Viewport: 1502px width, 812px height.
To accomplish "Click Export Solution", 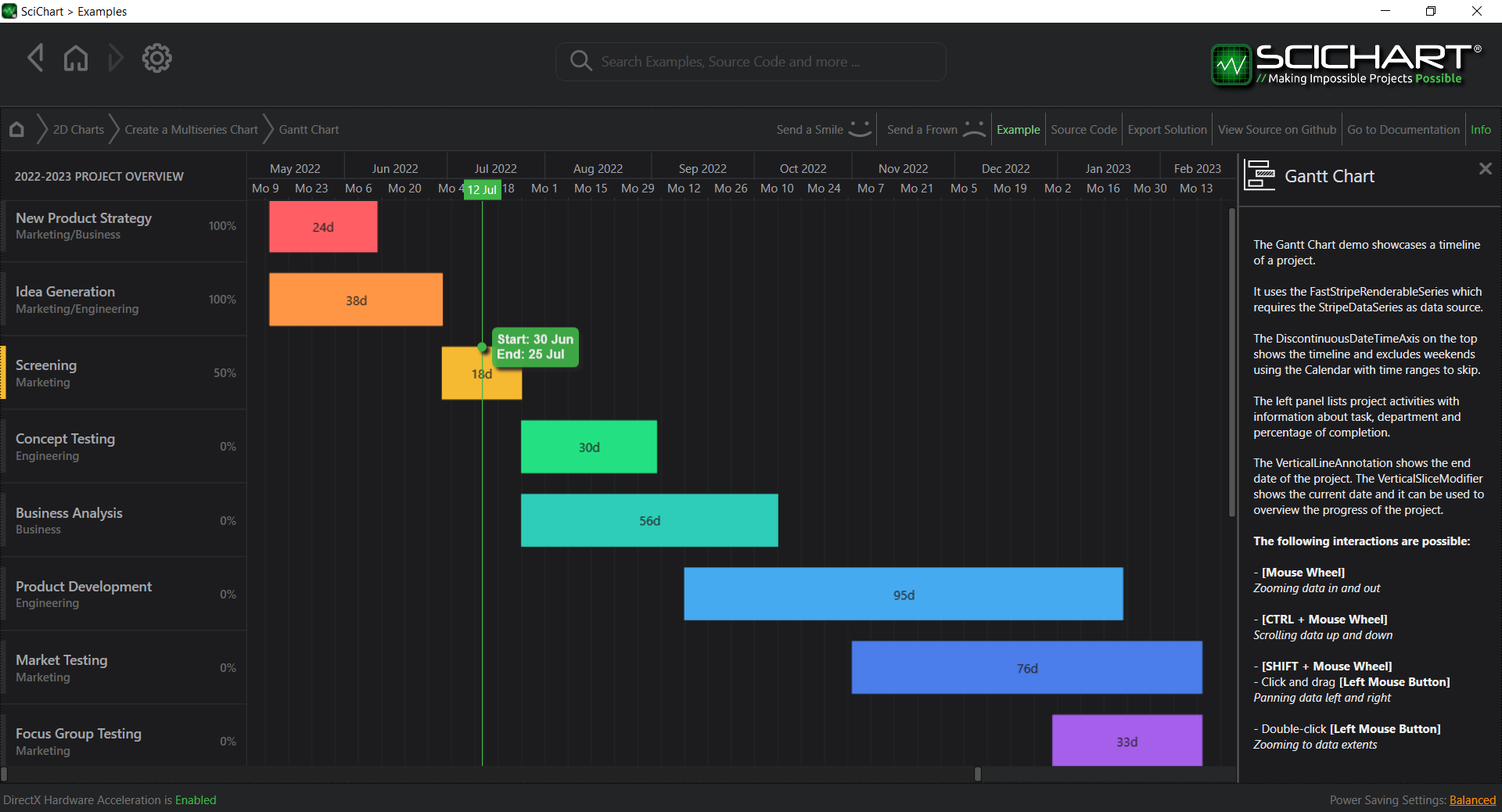I will click(1166, 129).
